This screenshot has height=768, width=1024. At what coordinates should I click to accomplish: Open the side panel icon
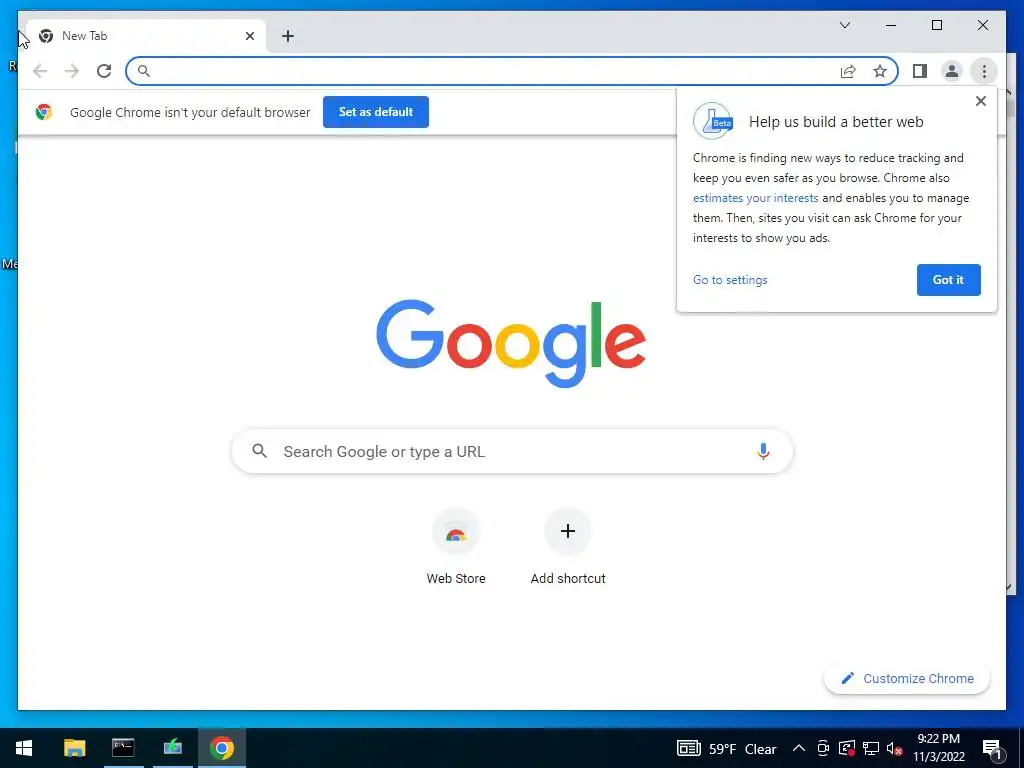[920, 71]
